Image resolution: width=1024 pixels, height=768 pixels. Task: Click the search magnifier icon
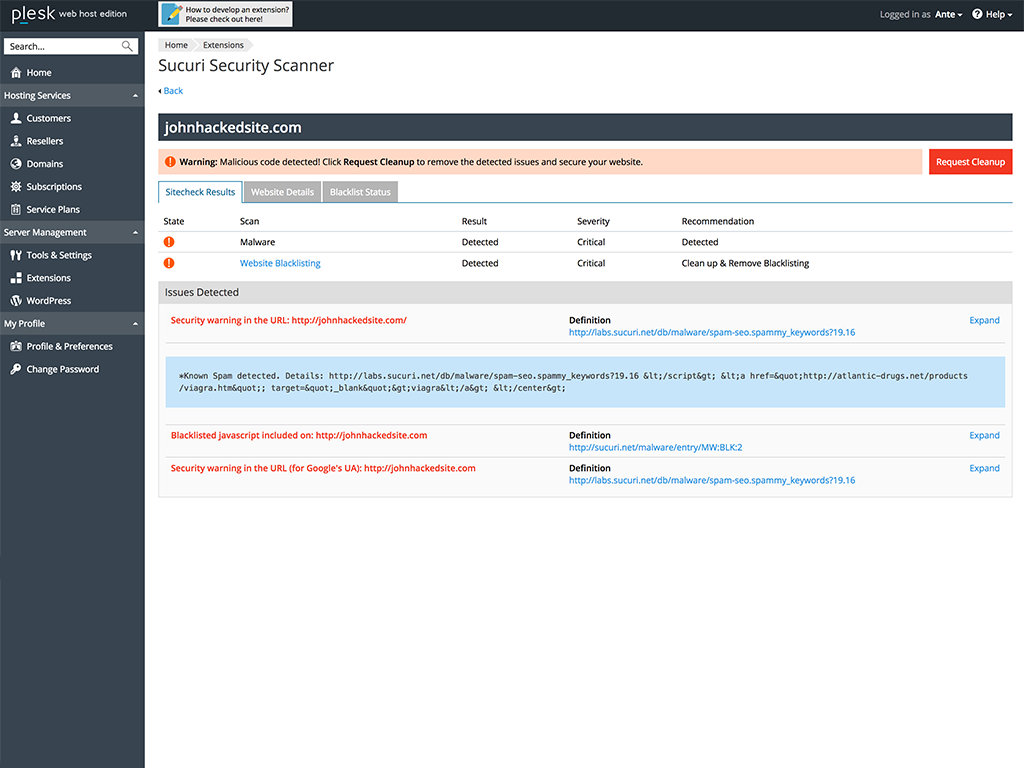[127, 46]
